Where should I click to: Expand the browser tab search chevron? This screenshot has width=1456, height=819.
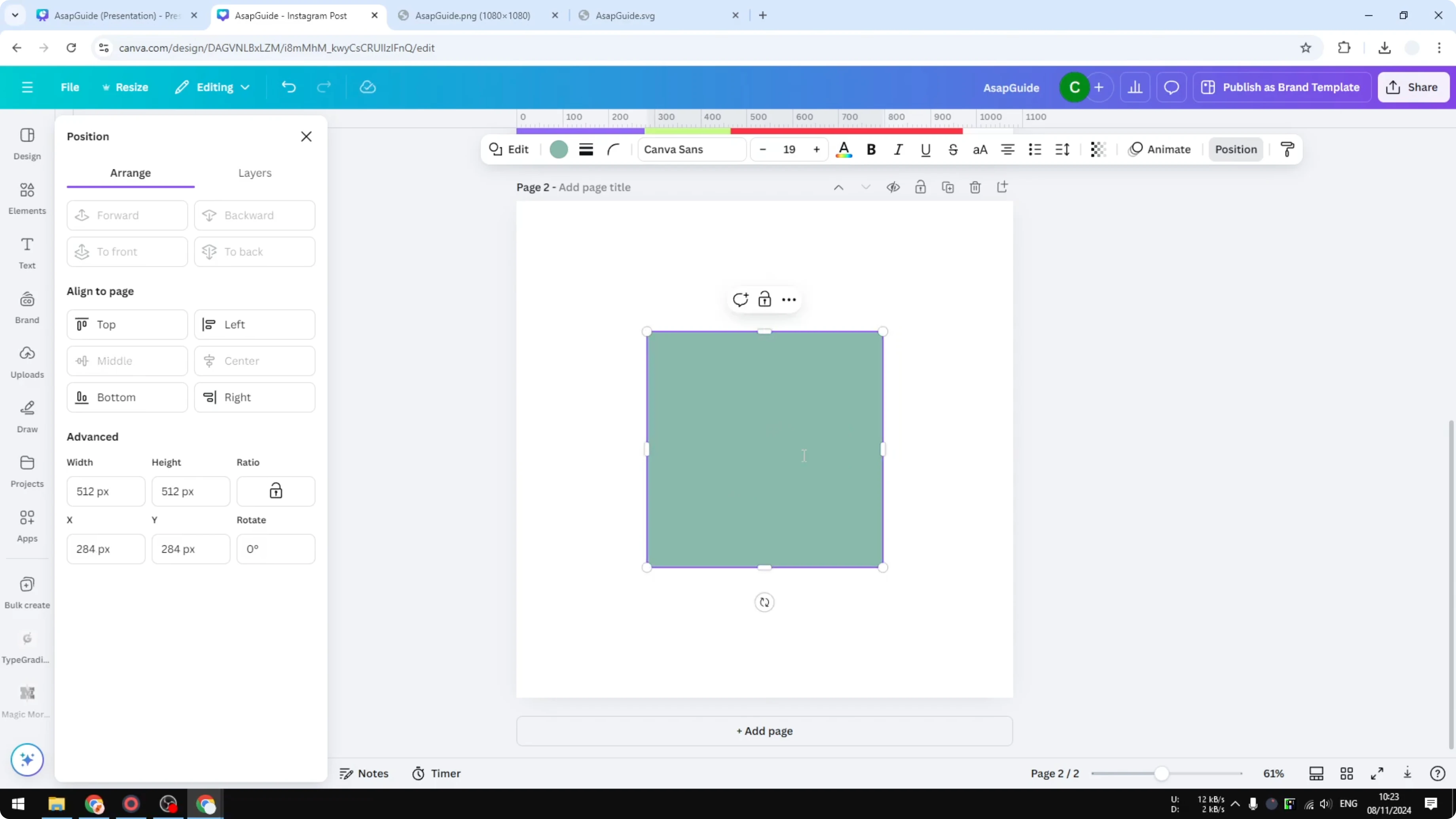coord(15,15)
